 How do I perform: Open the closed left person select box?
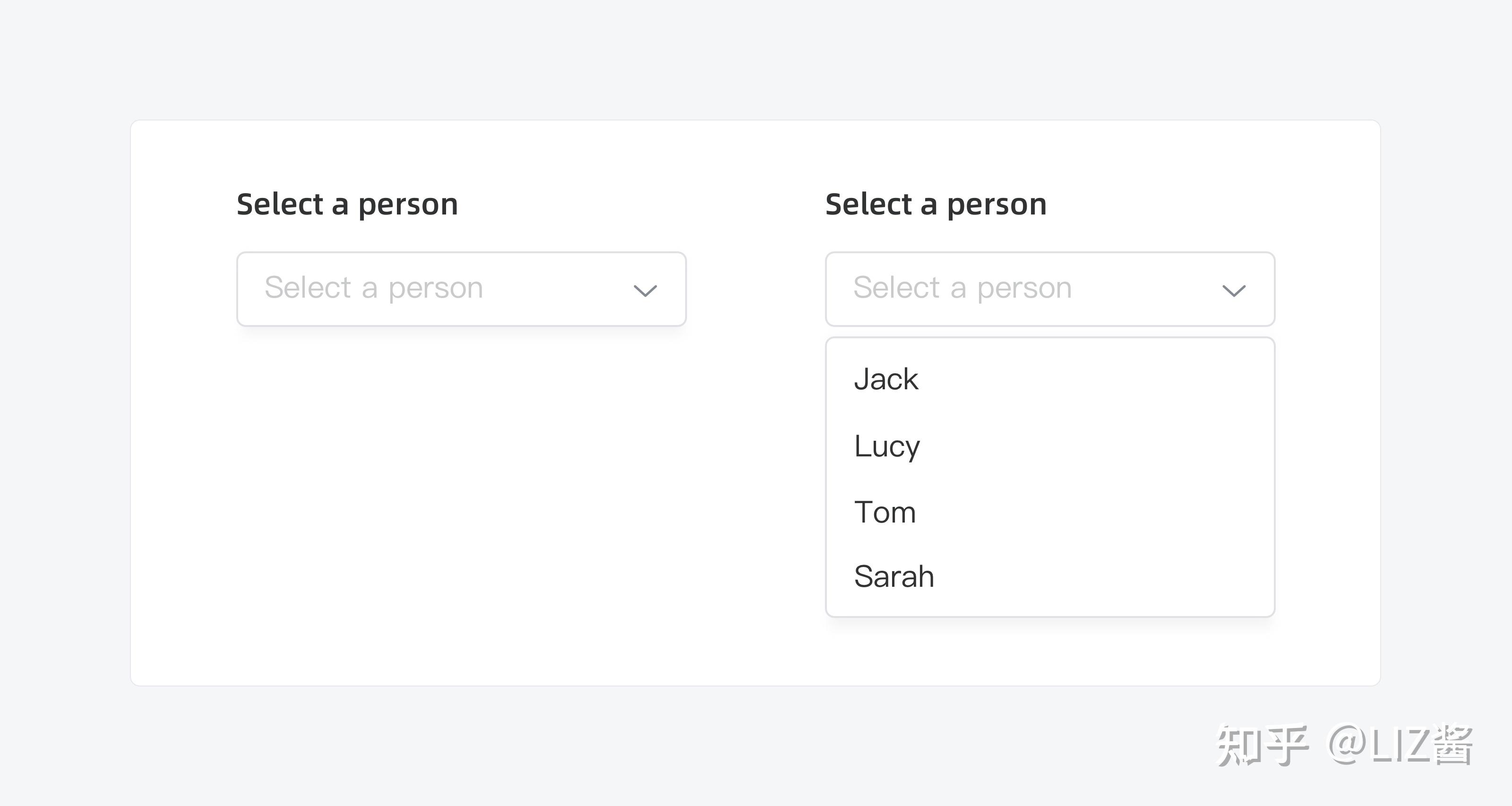(461, 289)
